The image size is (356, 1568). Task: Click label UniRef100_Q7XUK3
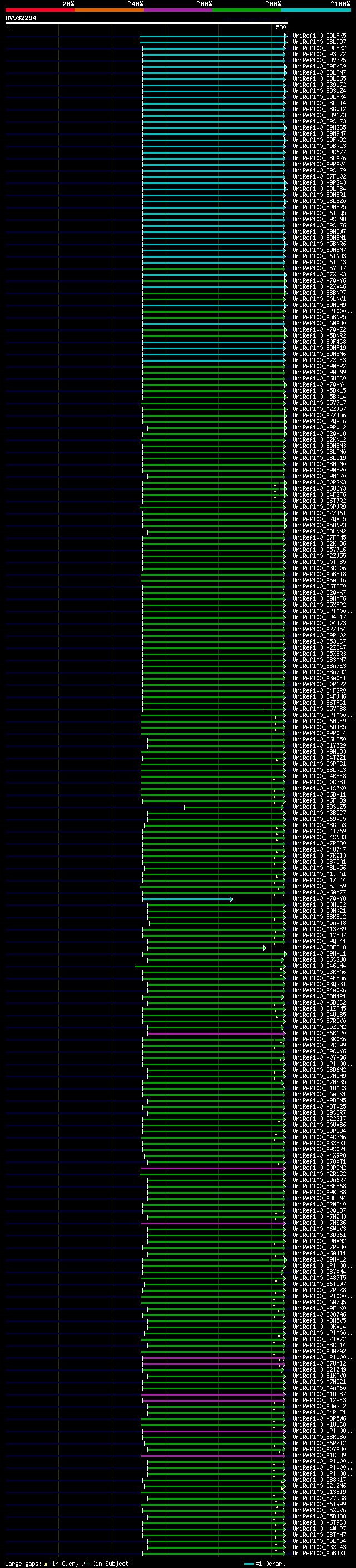tap(319, 275)
